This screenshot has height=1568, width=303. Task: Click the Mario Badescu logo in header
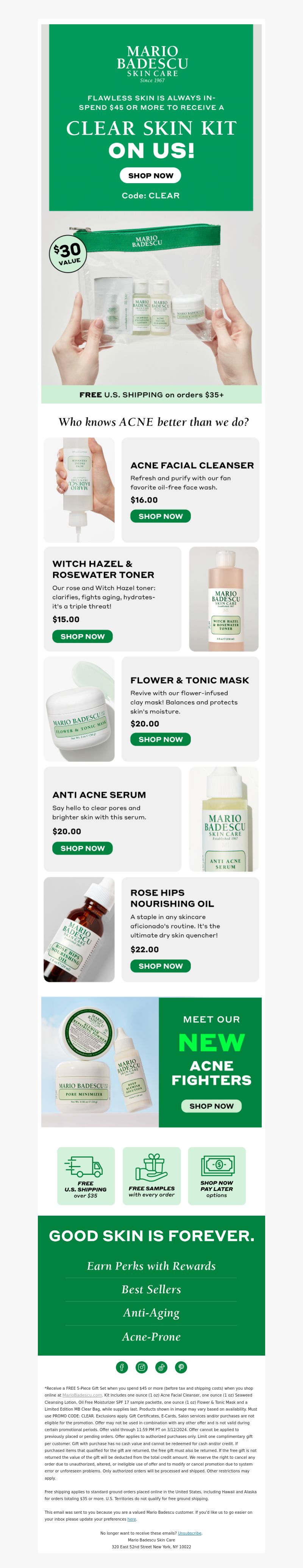point(152,63)
